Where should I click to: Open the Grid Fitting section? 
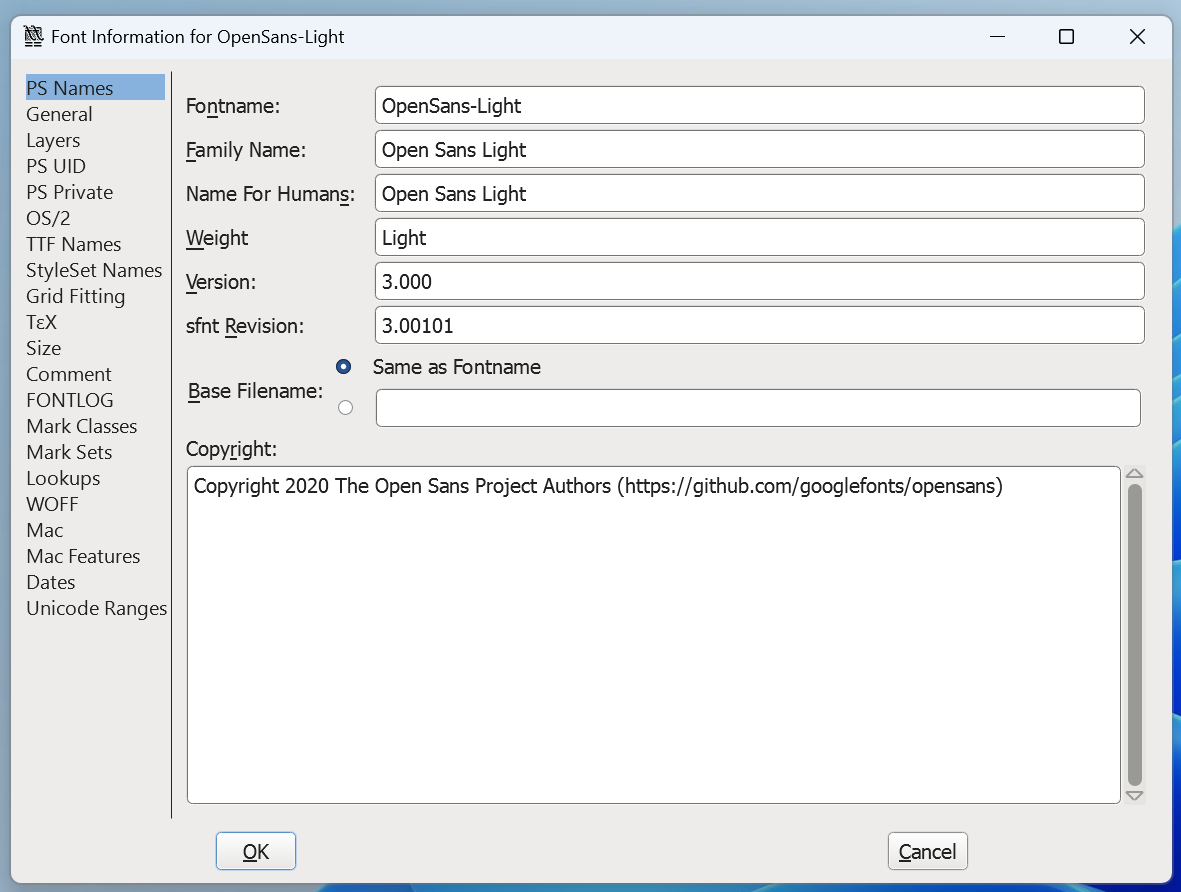pos(75,296)
